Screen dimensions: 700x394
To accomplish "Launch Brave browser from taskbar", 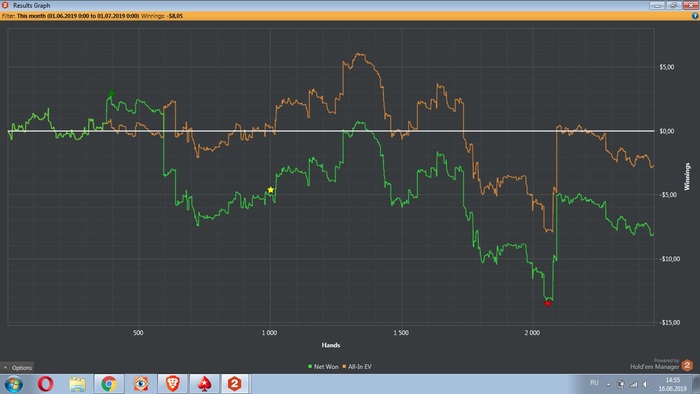I will pyautogui.click(x=172, y=384).
